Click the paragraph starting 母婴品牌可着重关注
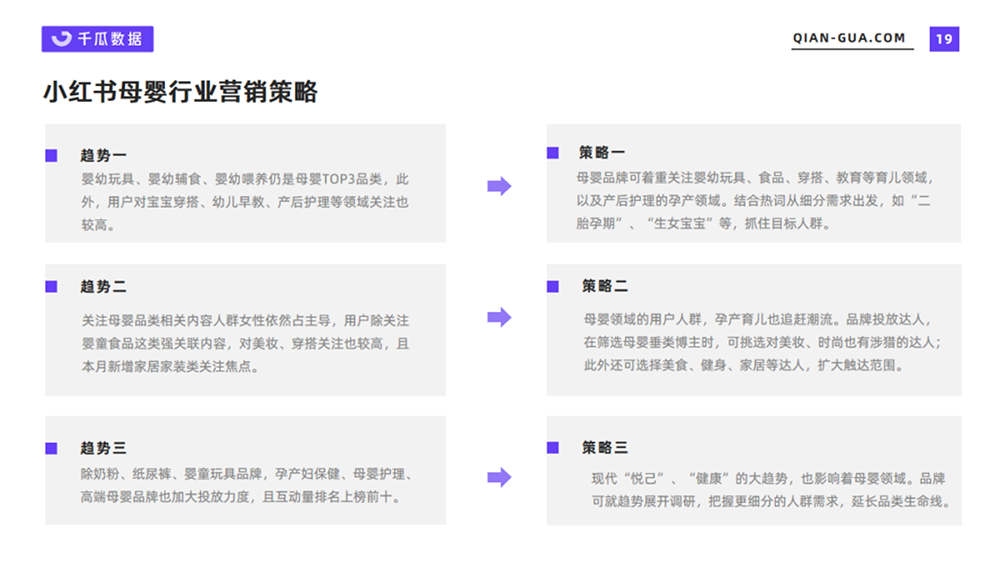Screen dimensions: 1000x563 [755, 201]
